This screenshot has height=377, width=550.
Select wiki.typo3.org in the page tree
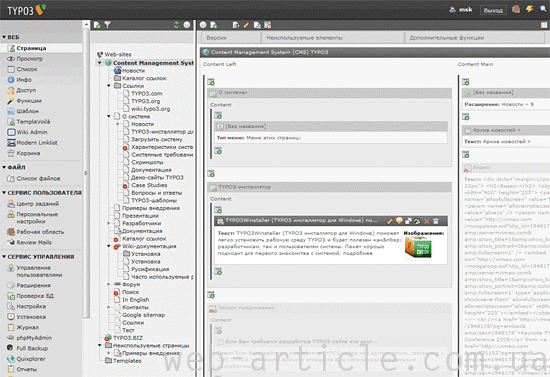(150, 109)
